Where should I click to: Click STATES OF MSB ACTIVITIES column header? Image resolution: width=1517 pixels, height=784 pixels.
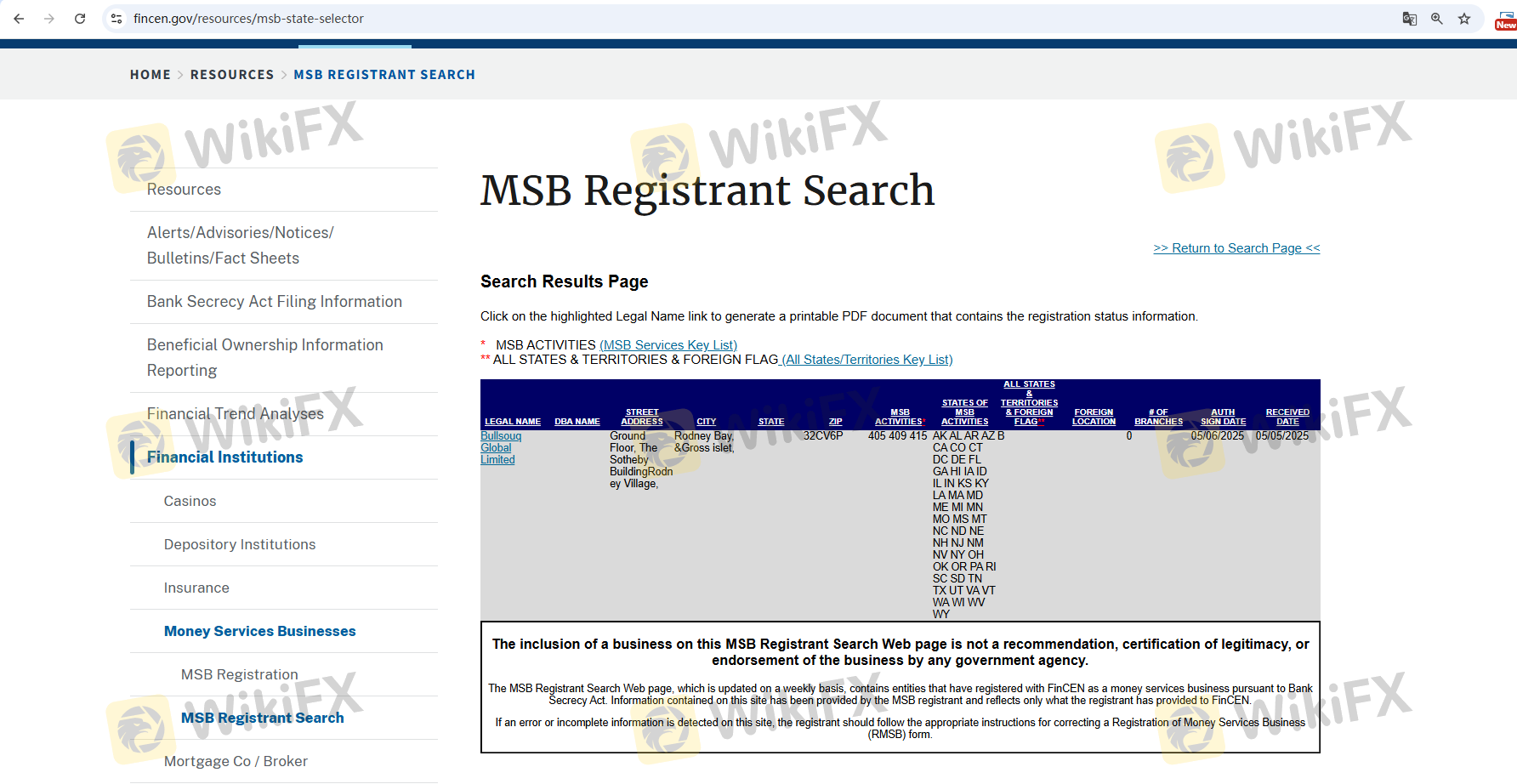coord(965,412)
